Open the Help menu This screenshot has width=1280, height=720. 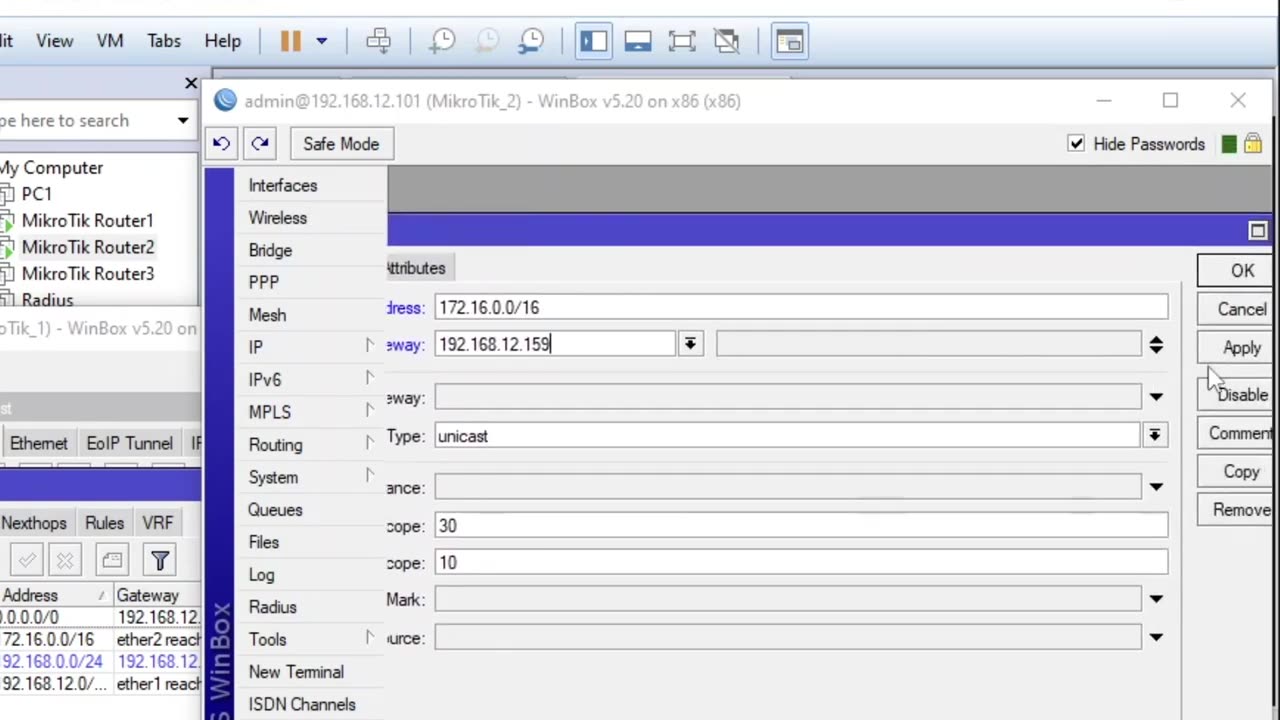[x=223, y=41]
